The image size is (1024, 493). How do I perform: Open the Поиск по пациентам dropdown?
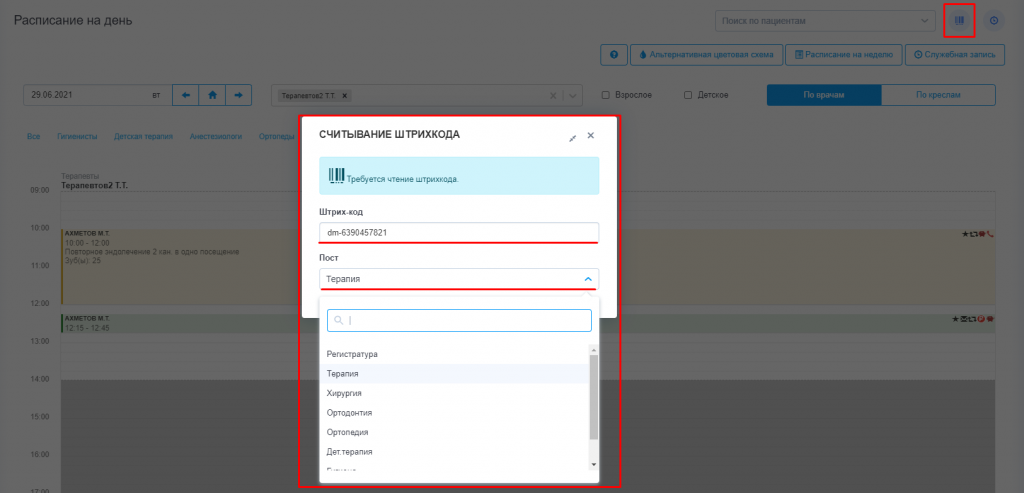click(x=825, y=21)
